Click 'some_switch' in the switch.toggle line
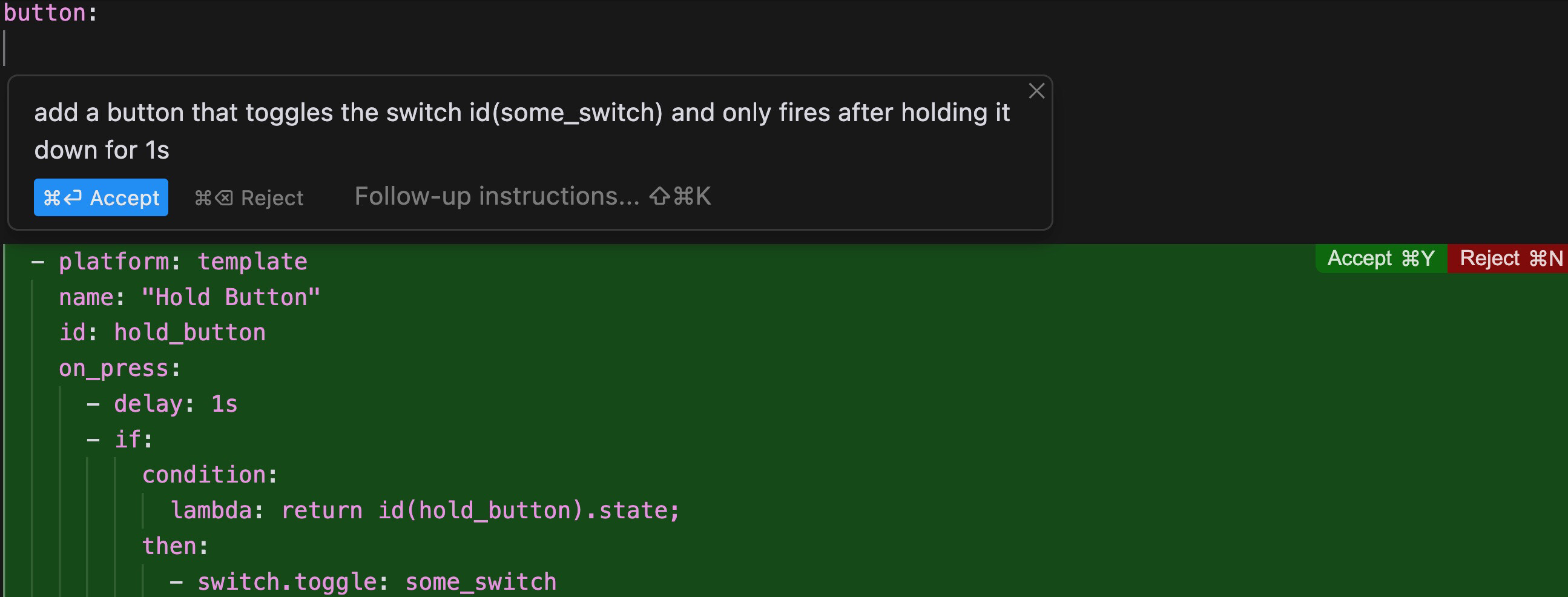Viewport: 1568px width, 597px height. 480,582
